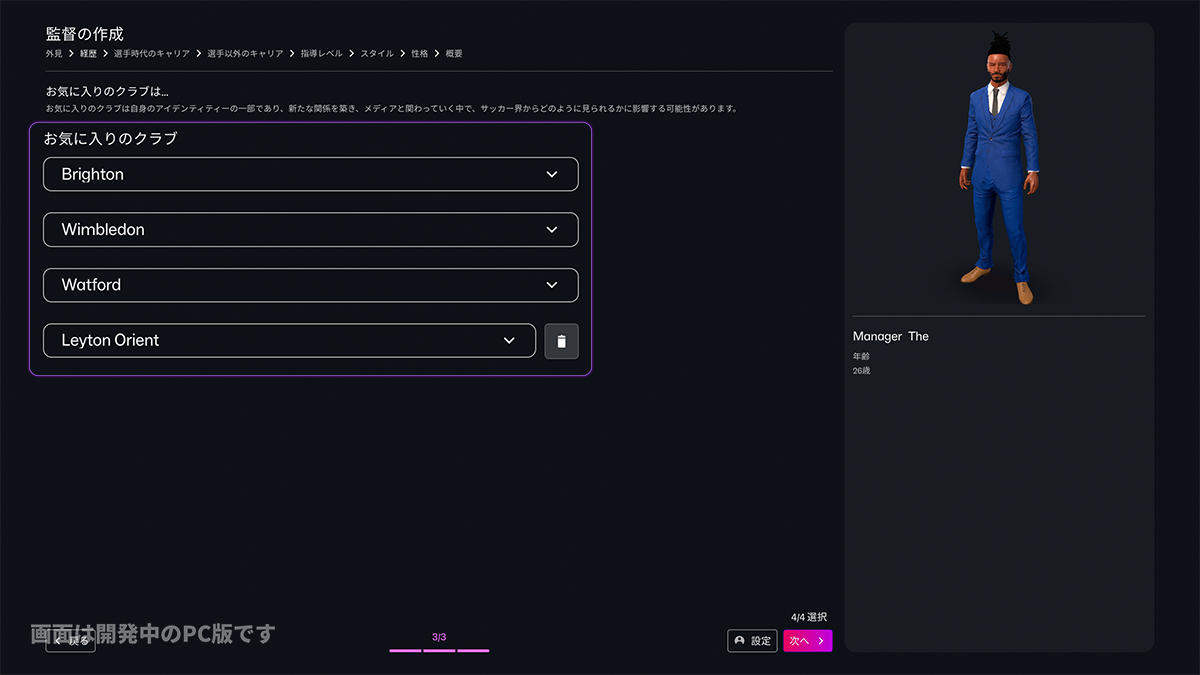Expand the Watford club dropdown
This screenshot has width=1200, height=675.
click(310, 285)
